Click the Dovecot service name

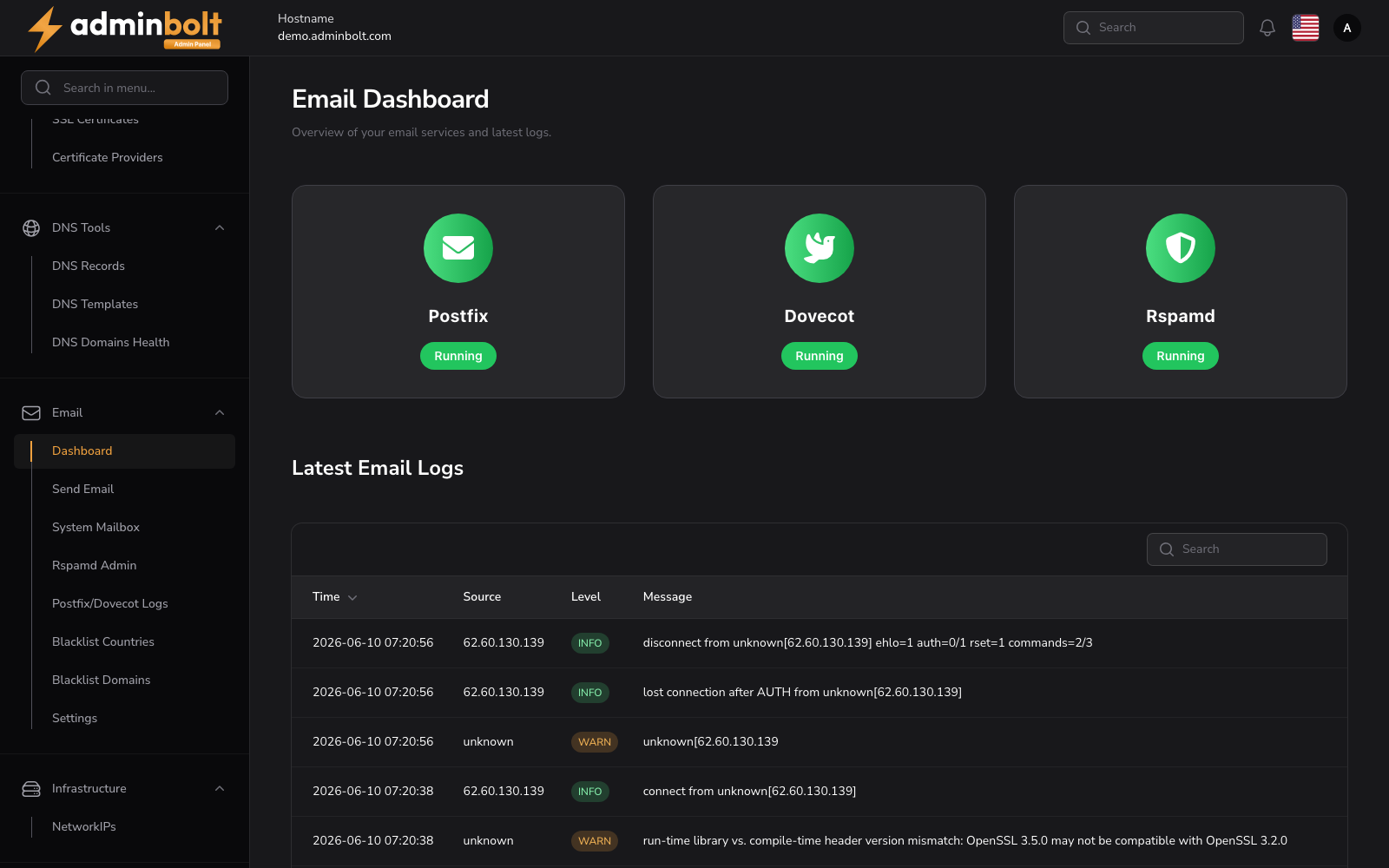820,316
